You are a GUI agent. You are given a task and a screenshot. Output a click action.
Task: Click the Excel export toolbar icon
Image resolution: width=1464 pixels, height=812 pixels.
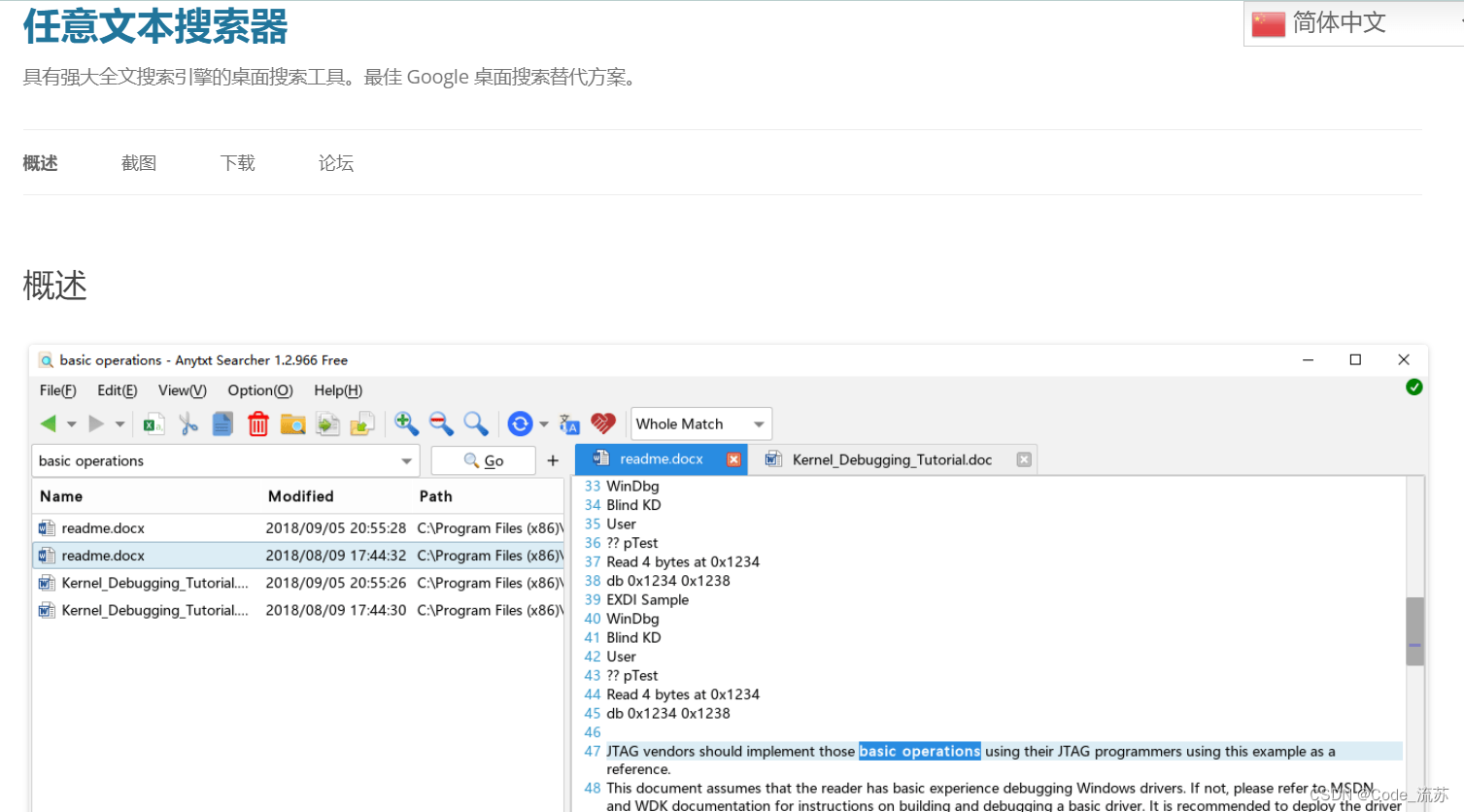(x=153, y=423)
